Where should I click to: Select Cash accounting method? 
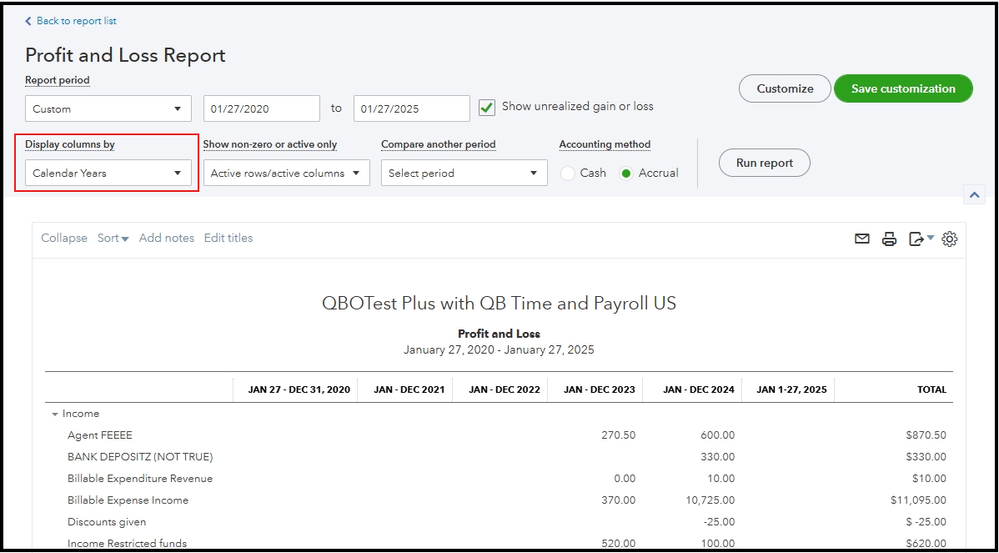click(568, 173)
